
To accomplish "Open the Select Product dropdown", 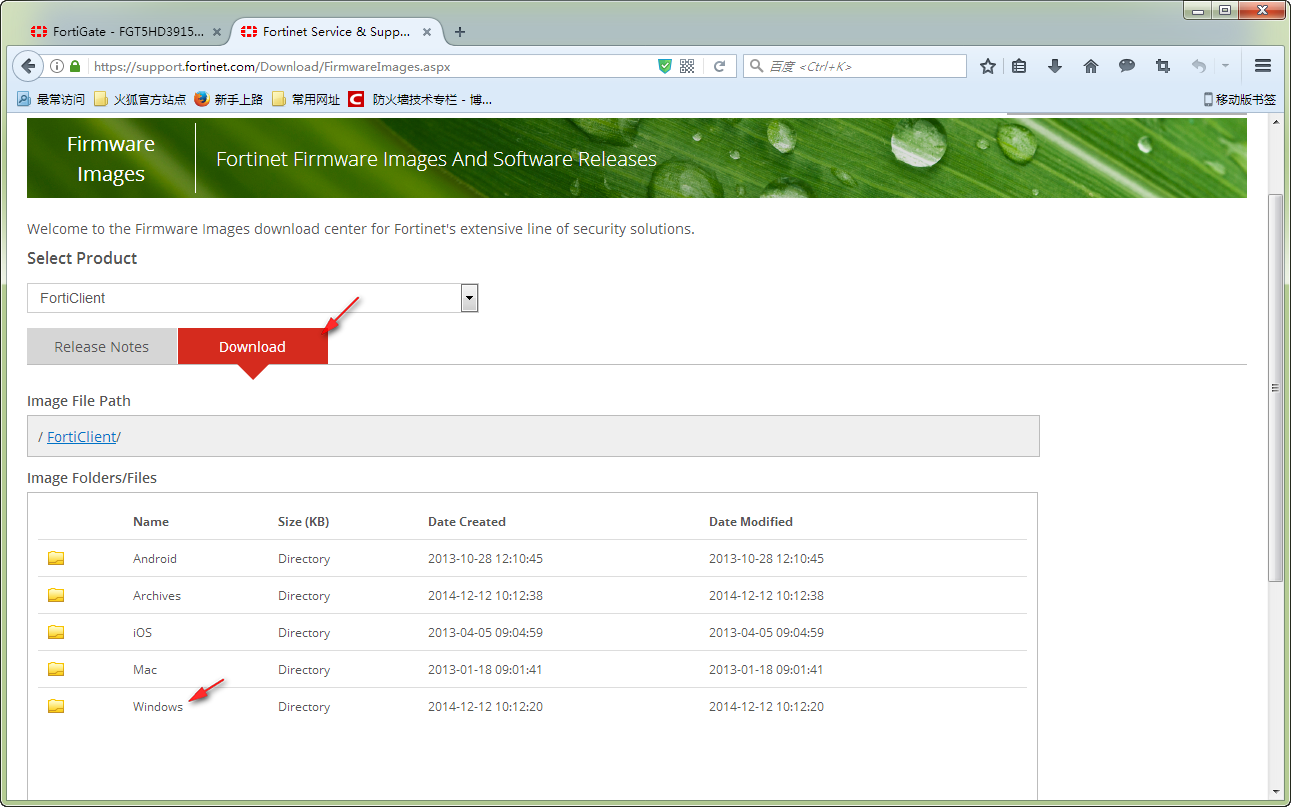I will click(x=253, y=298).
